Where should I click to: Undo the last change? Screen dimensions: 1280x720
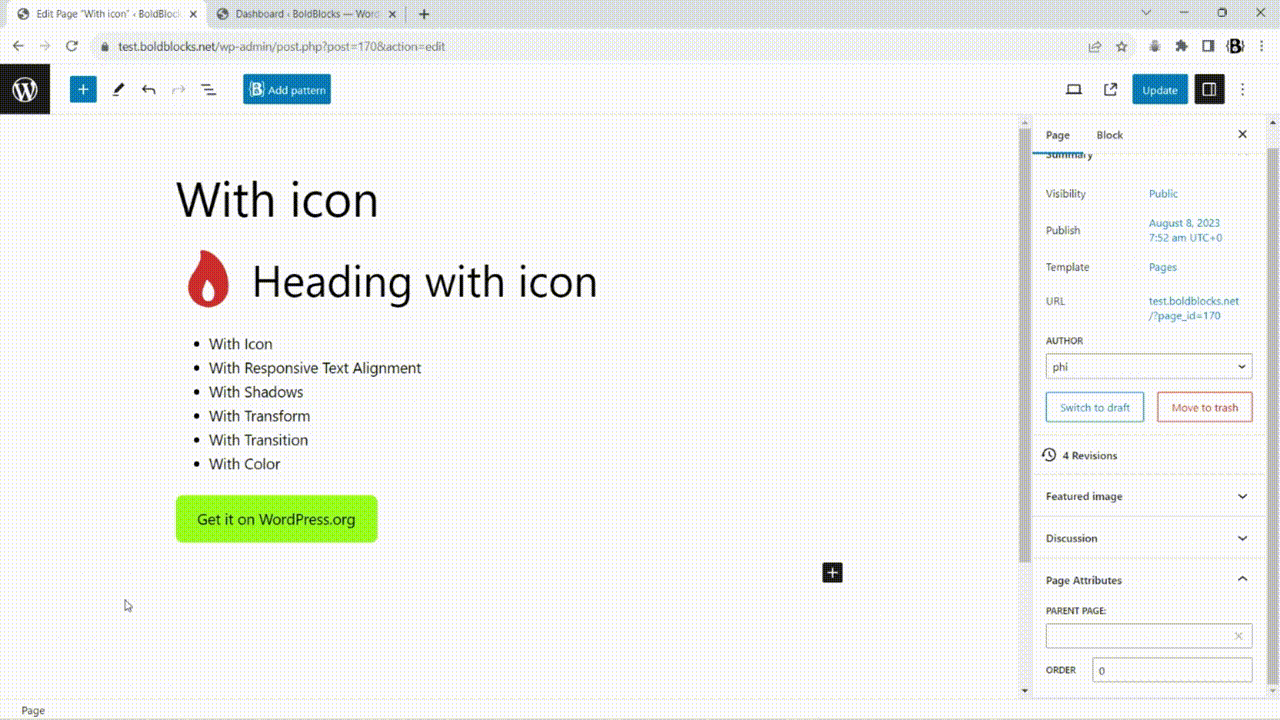point(149,90)
